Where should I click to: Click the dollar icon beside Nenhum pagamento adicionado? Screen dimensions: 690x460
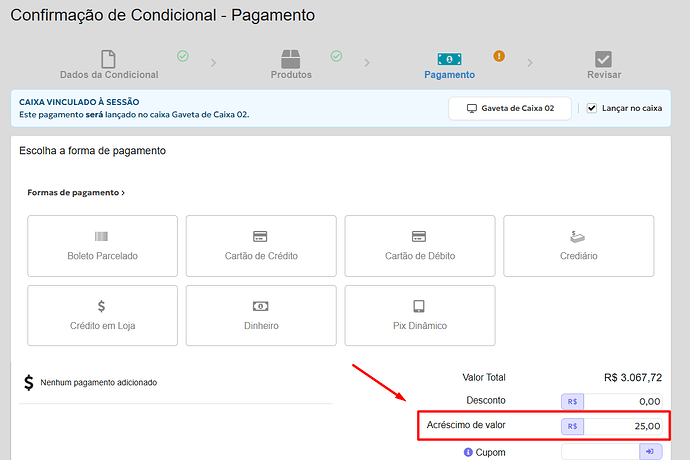pyautogui.click(x=29, y=383)
